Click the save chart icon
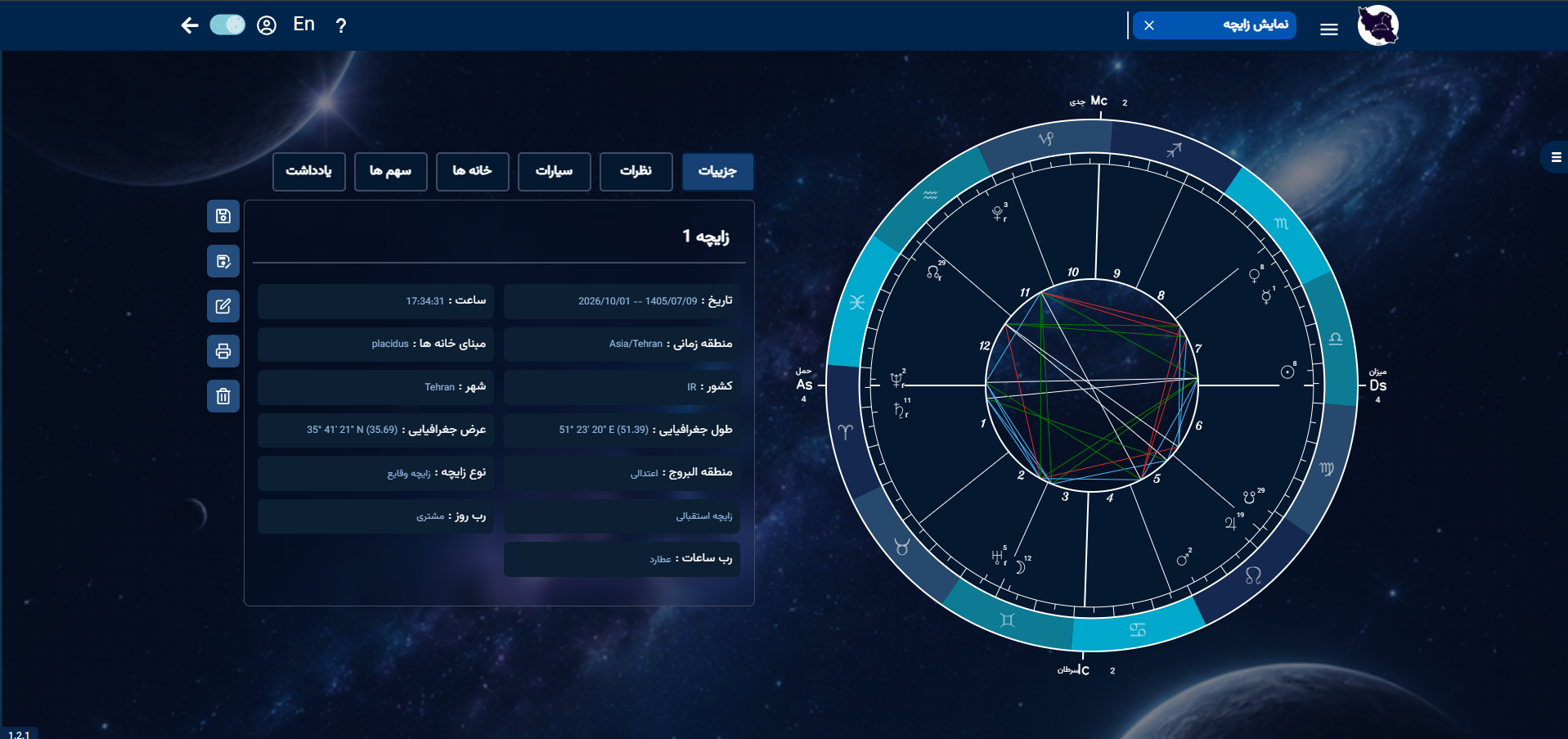The image size is (1568, 739). pos(223,217)
